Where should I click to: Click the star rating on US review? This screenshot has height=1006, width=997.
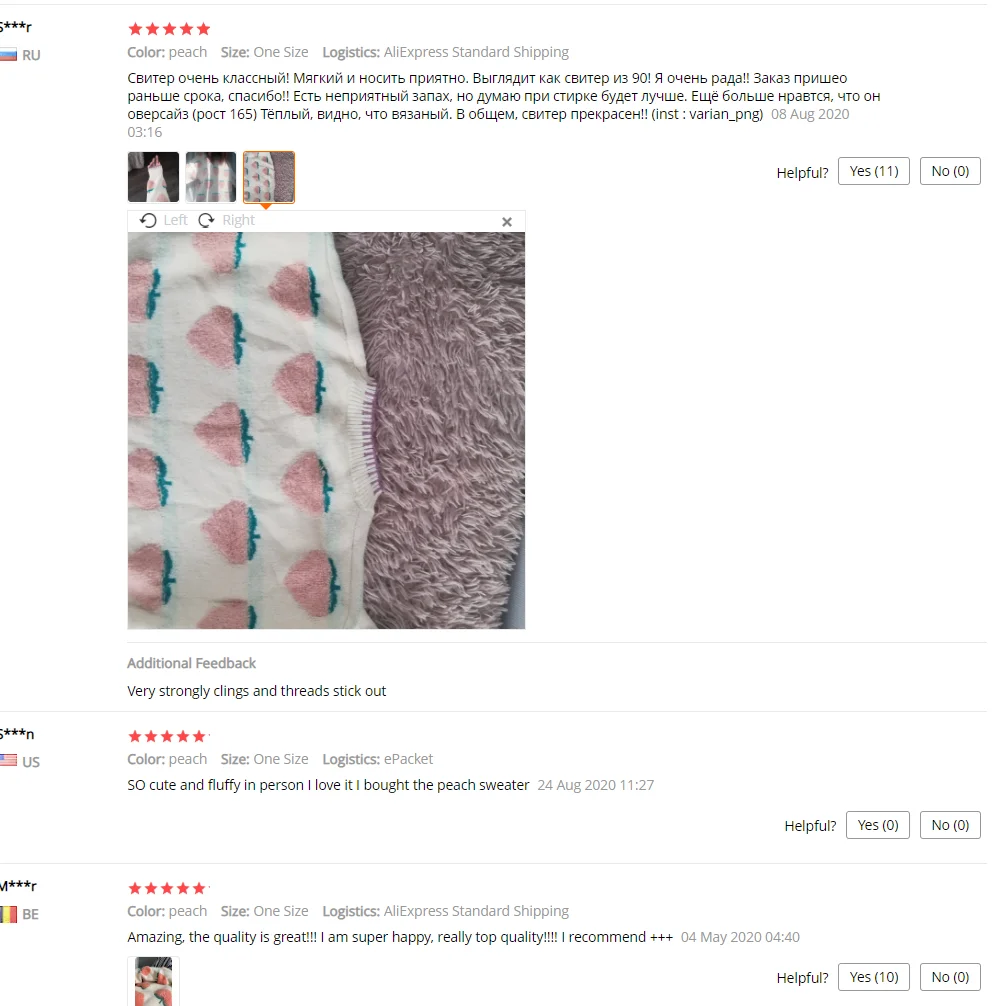pyautogui.click(x=167, y=736)
